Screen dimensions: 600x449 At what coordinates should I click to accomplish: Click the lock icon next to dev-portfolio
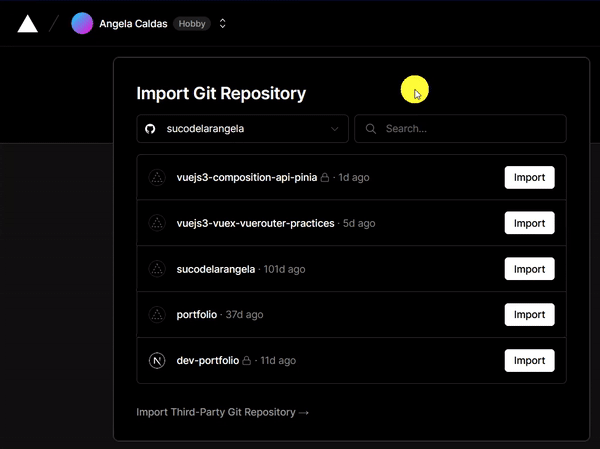[247, 360]
